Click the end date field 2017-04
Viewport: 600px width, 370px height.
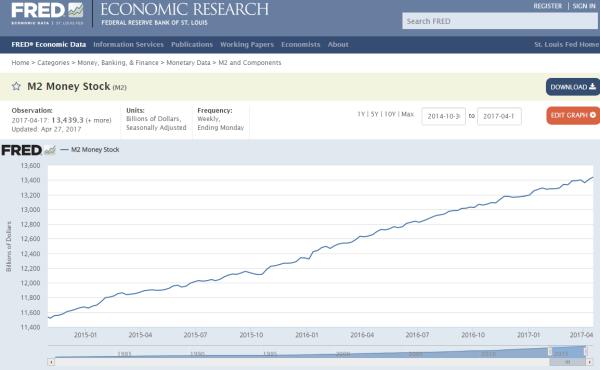click(499, 116)
